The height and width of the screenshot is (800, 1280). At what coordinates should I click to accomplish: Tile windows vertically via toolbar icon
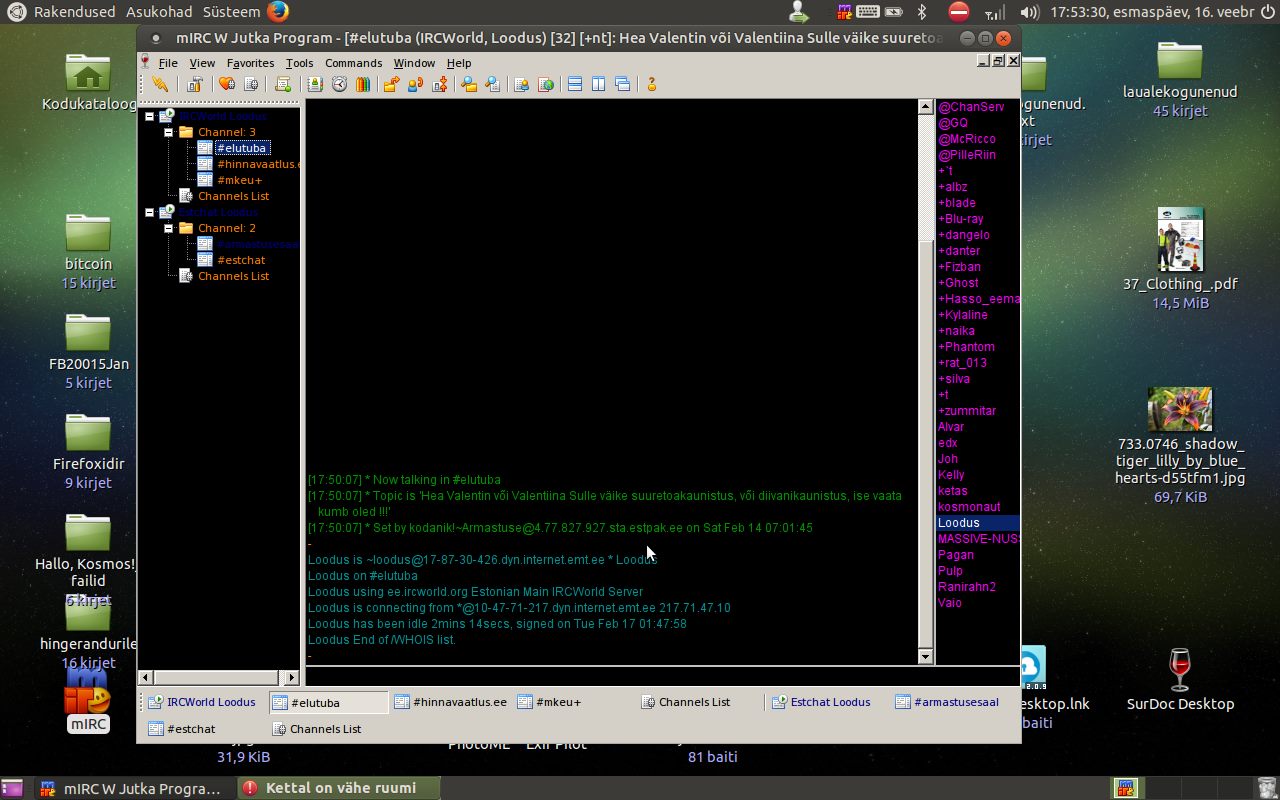599,84
